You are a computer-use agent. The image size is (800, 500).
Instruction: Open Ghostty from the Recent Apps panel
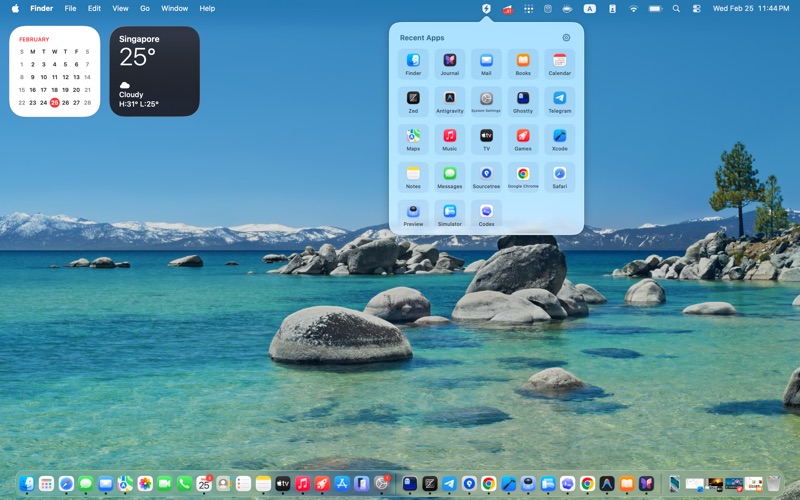coord(523,99)
